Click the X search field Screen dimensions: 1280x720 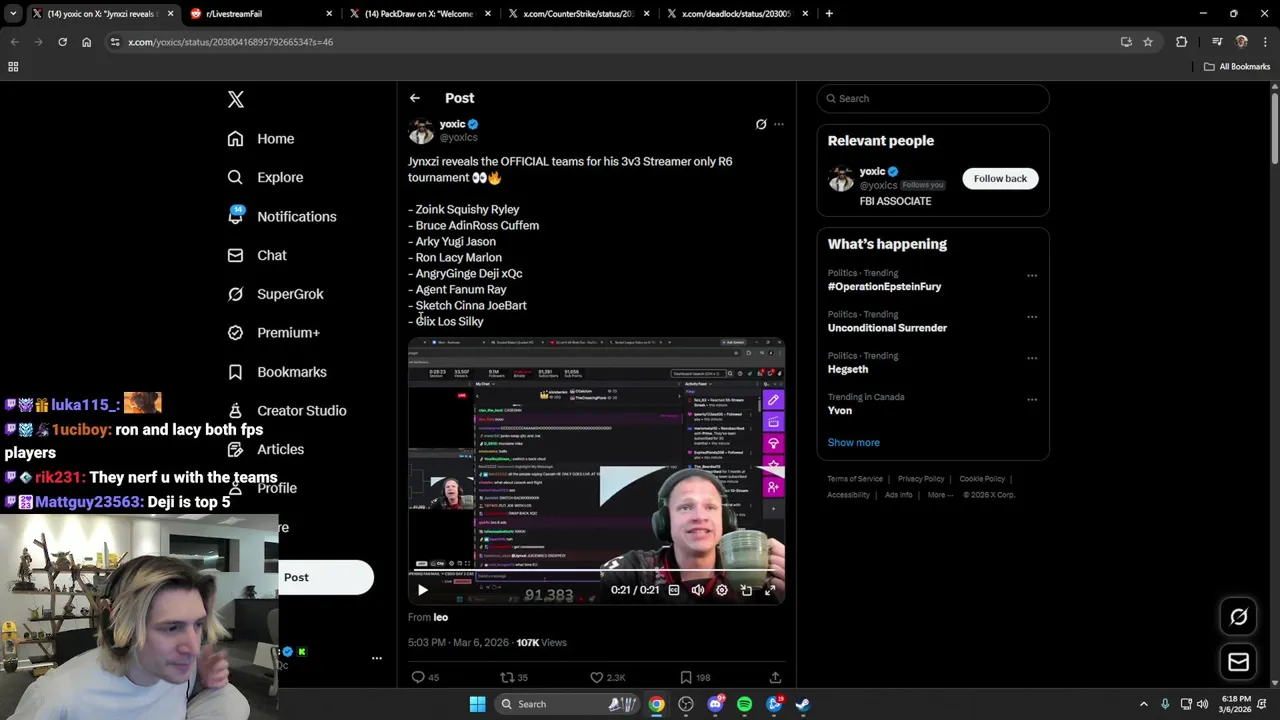pyautogui.click(x=933, y=98)
